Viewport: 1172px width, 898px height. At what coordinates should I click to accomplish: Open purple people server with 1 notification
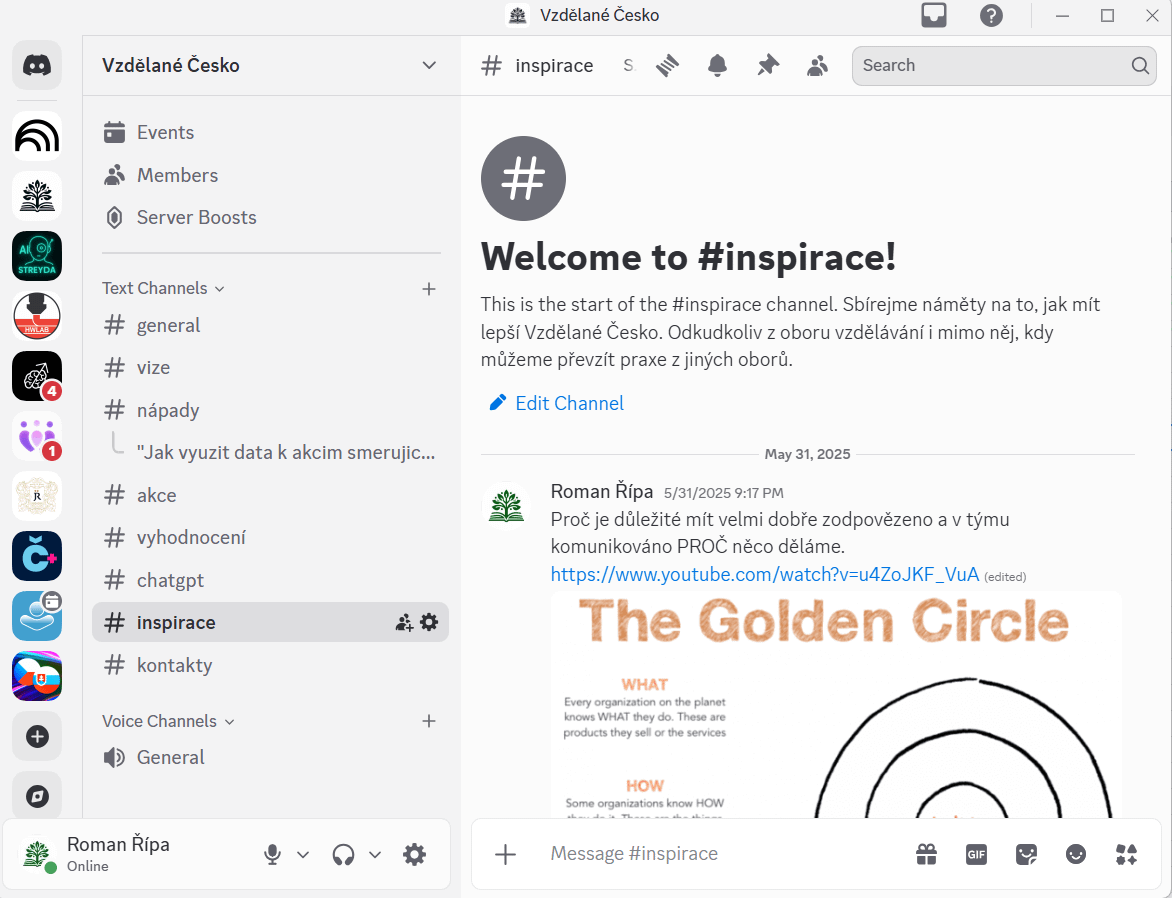pos(37,436)
